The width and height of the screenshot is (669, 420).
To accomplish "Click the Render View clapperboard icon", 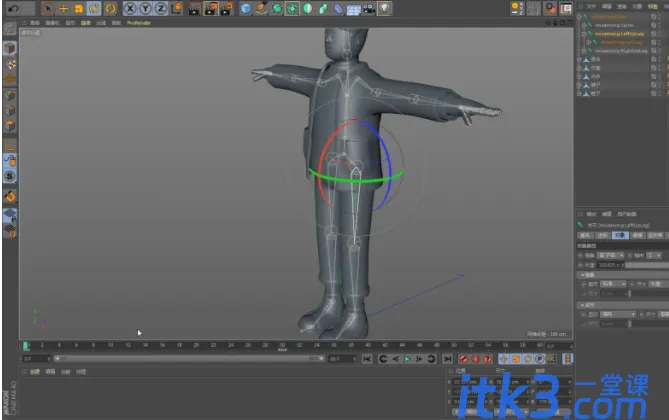I will [195, 9].
